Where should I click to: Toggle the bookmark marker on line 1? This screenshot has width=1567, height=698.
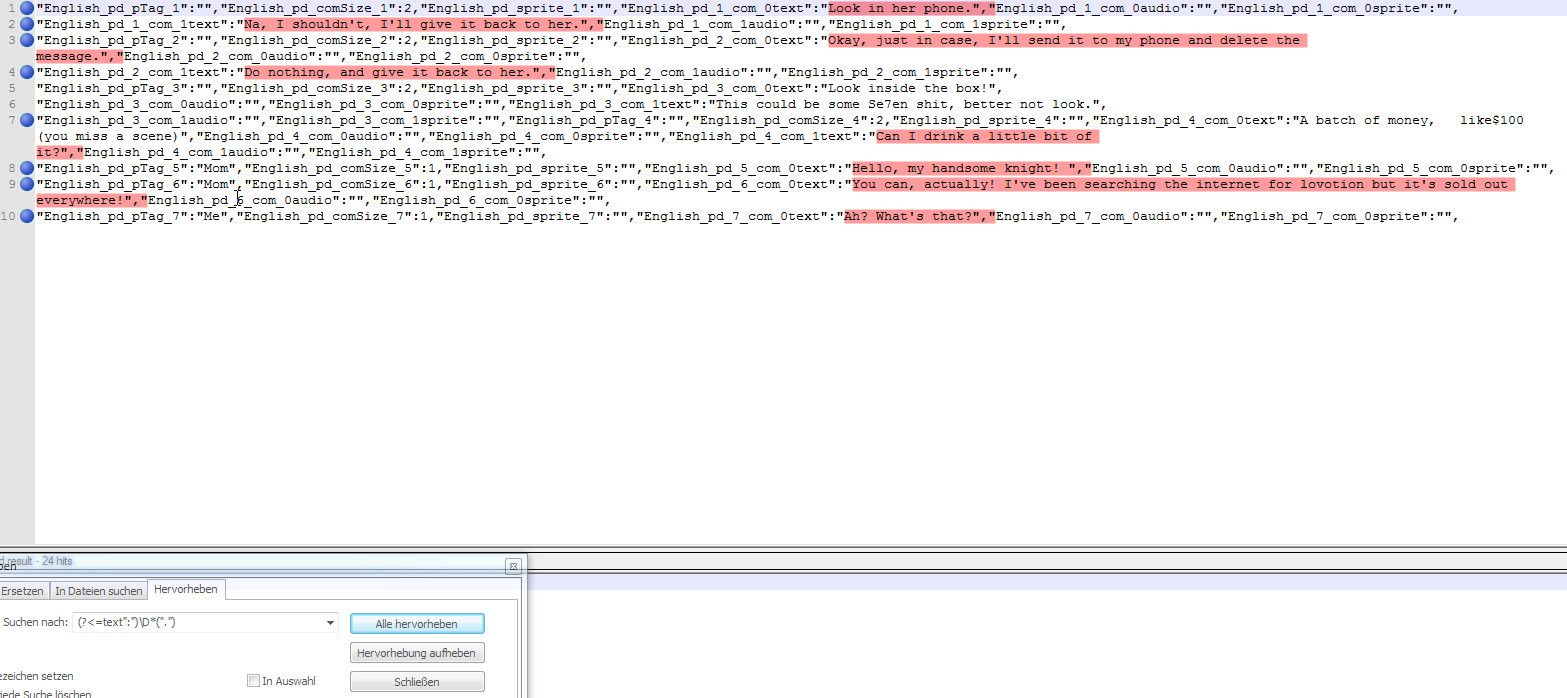pos(27,8)
